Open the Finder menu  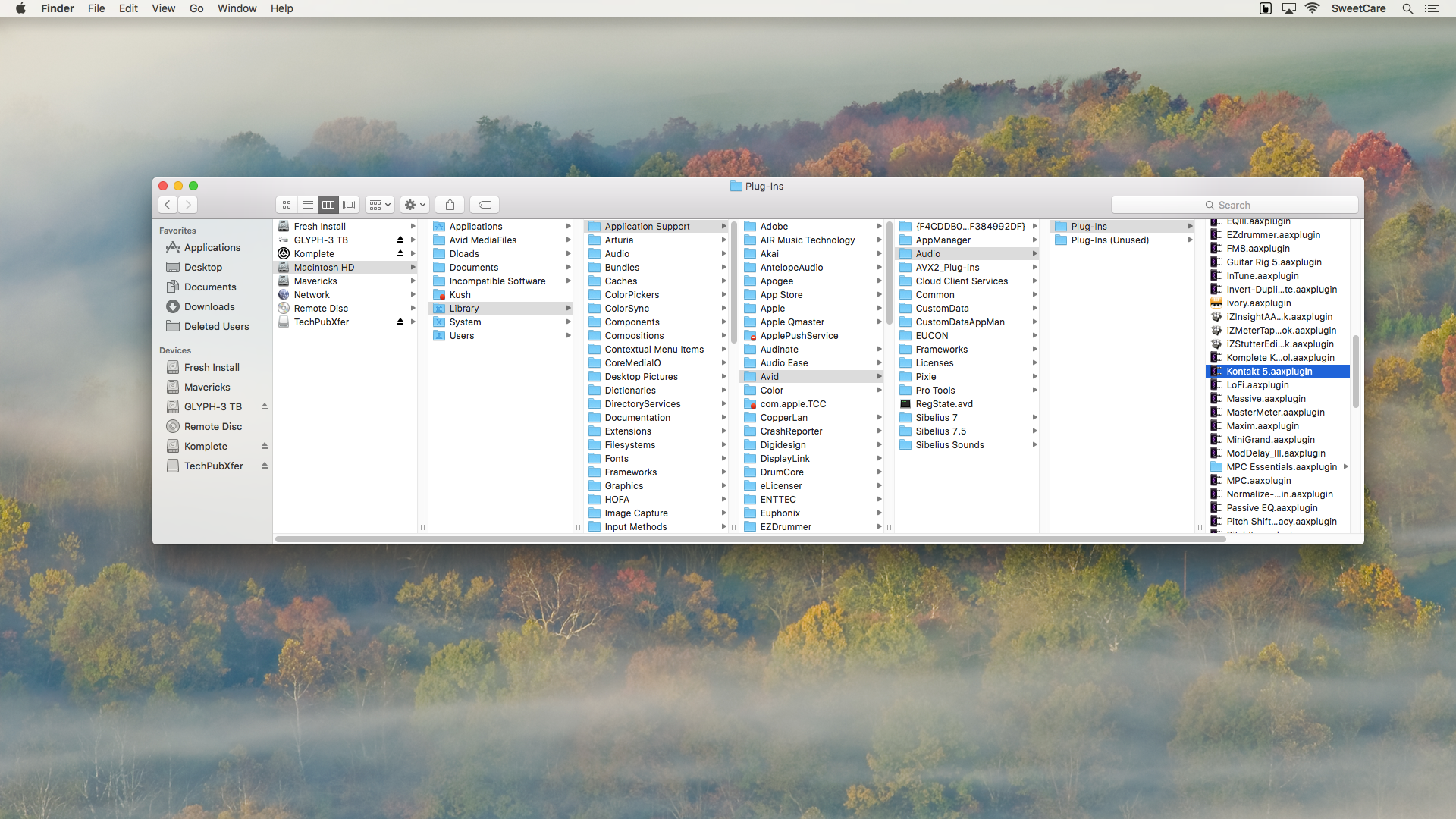[58, 8]
